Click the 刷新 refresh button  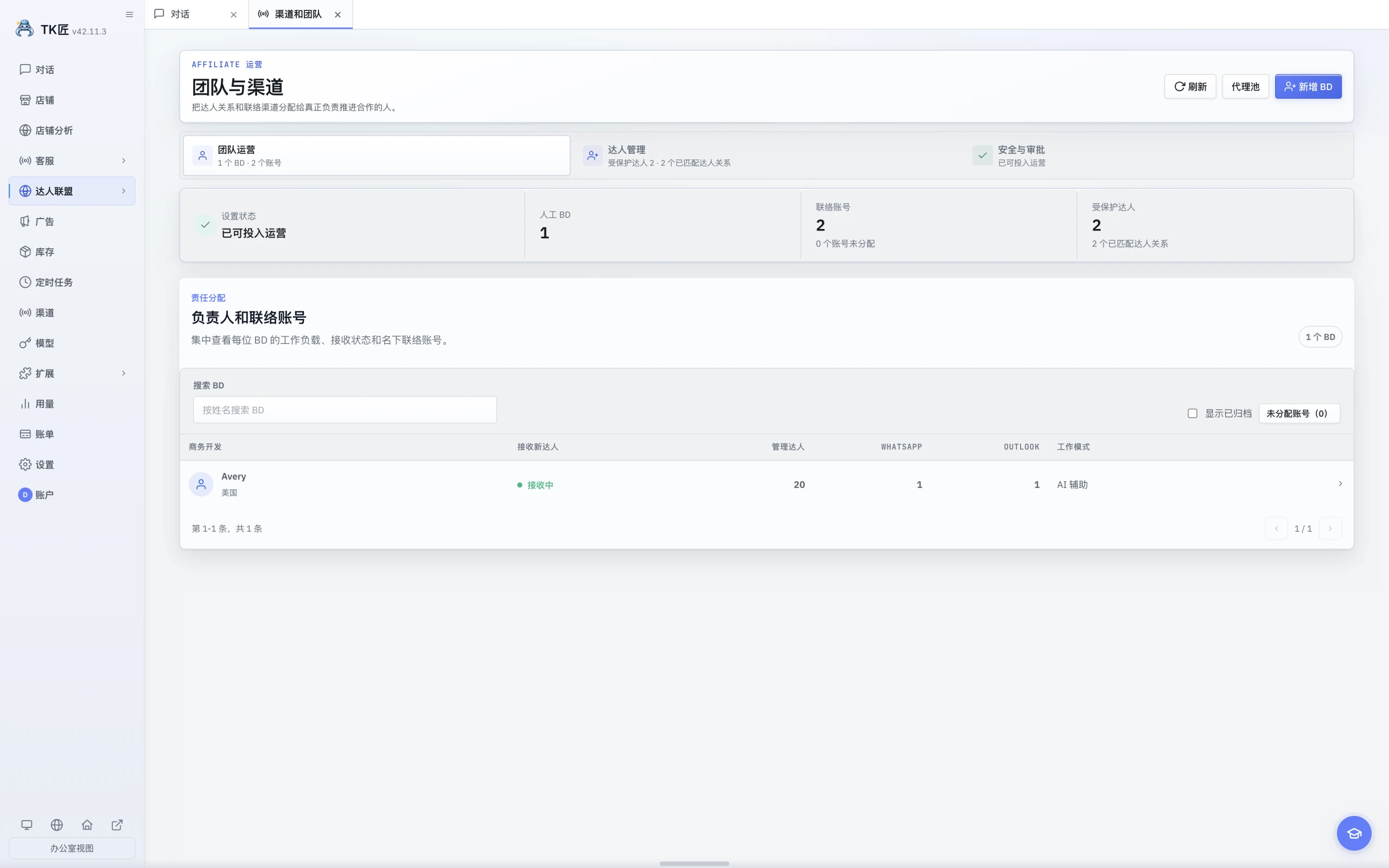coord(1190,87)
